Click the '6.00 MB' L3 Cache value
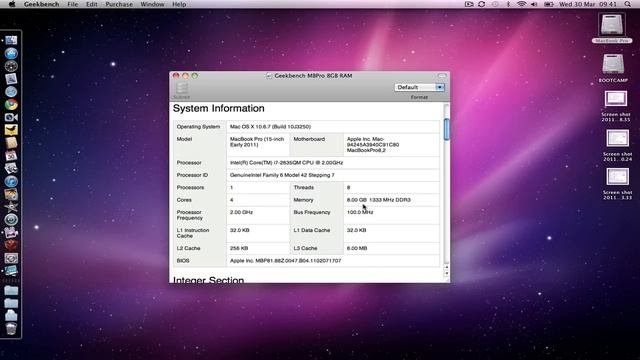The width and height of the screenshot is (640, 360). [x=356, y=248]
